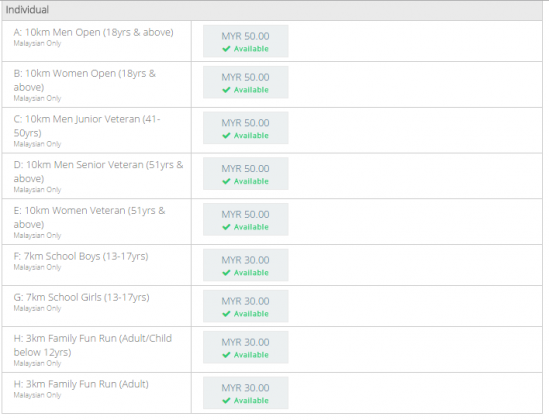Select the MYR 50.00 button for Men Open
Screen dimensions: 549x420
(245, 41)
